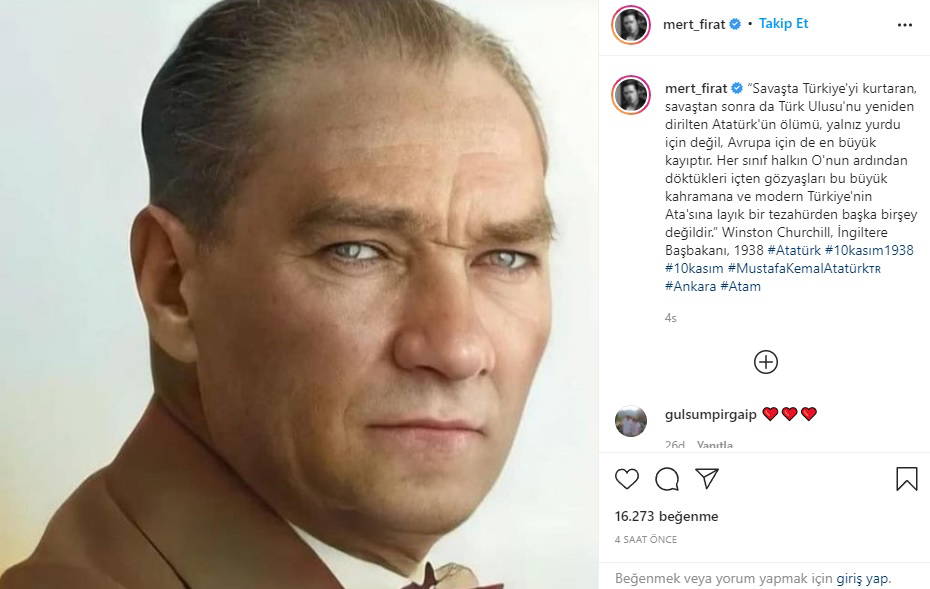Open the gulsumpirgaip username link
The width and height of the screenshot is (930, 589).
[x=710, y=414]
